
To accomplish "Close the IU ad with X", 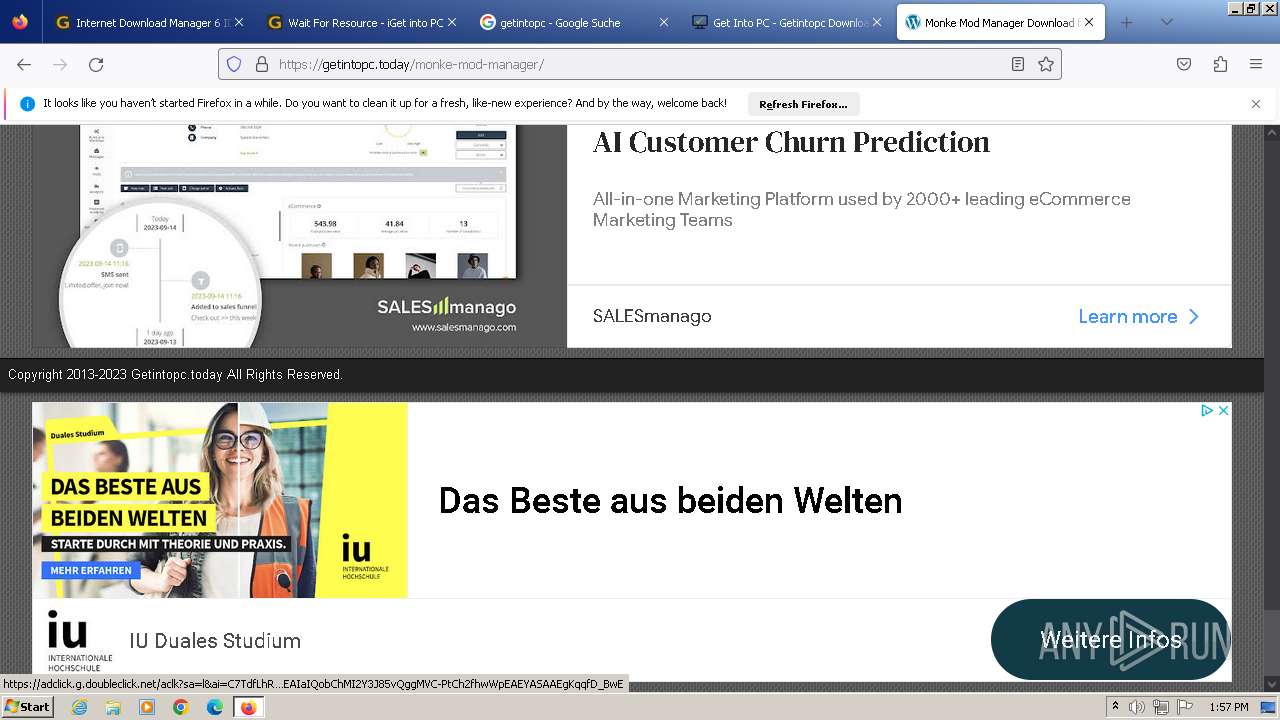I will tap(1223, 410).
